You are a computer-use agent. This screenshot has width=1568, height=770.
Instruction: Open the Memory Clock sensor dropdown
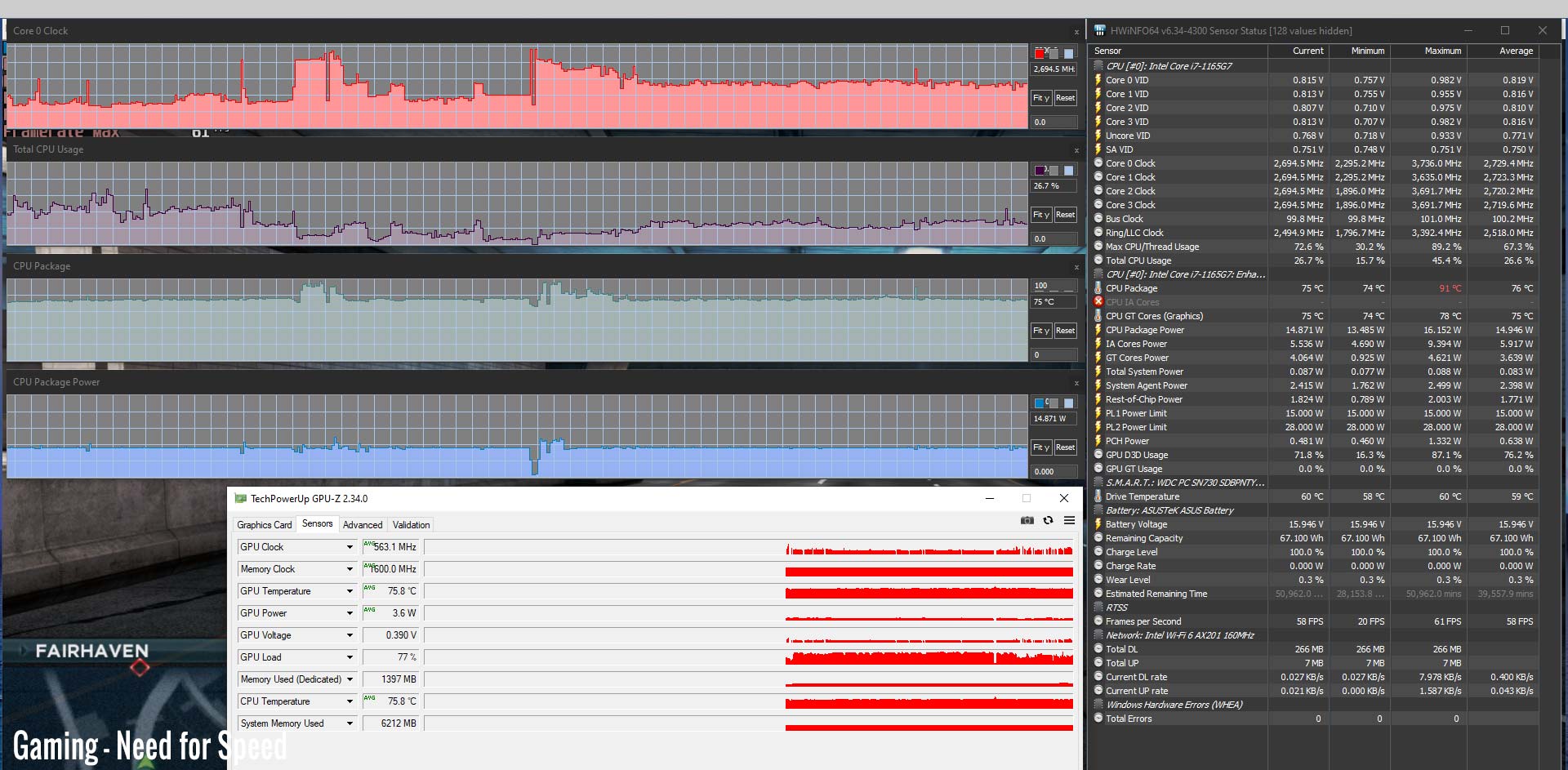350,569
